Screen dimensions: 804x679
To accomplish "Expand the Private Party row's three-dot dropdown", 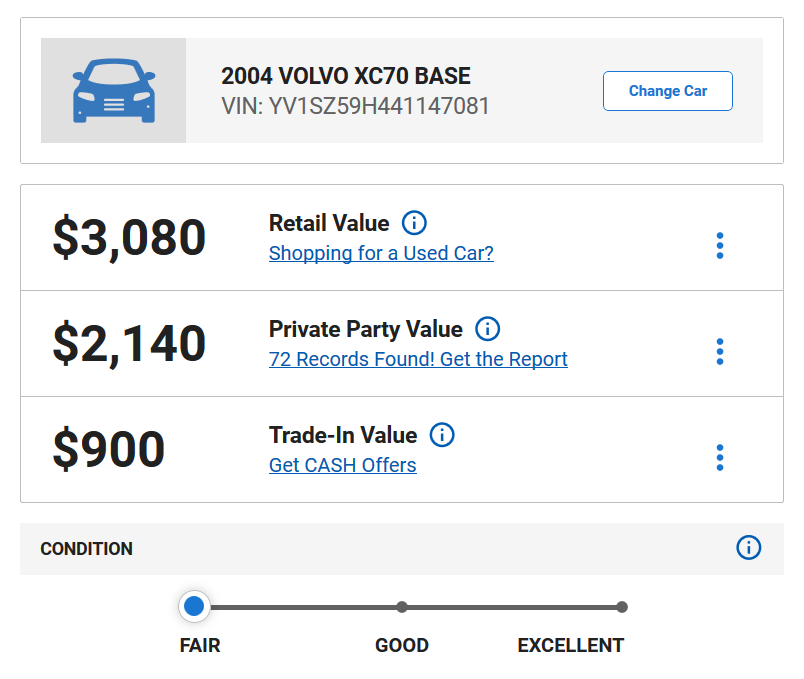I will 719,352.
